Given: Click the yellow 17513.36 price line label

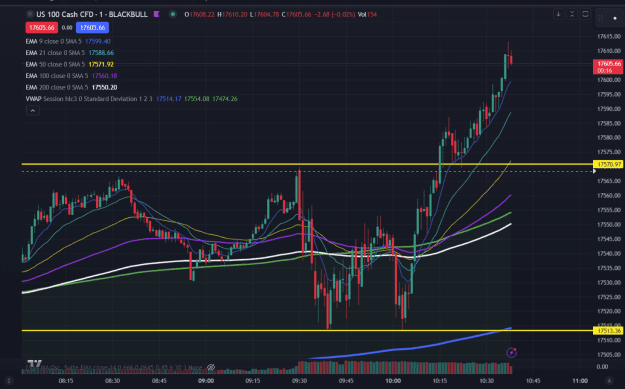Looking at the screenshot, I should pyautogui.click(x=608, y=330).
